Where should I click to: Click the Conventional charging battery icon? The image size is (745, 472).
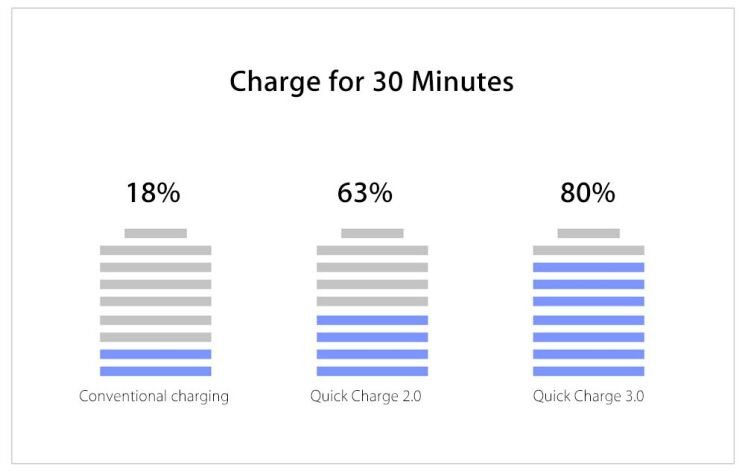pos(155,303)
